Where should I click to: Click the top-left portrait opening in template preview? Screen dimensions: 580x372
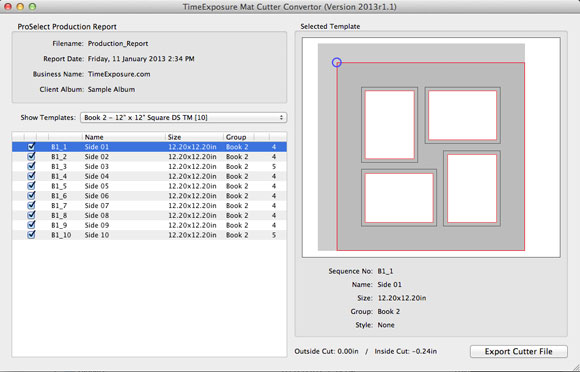click(390, 125)
